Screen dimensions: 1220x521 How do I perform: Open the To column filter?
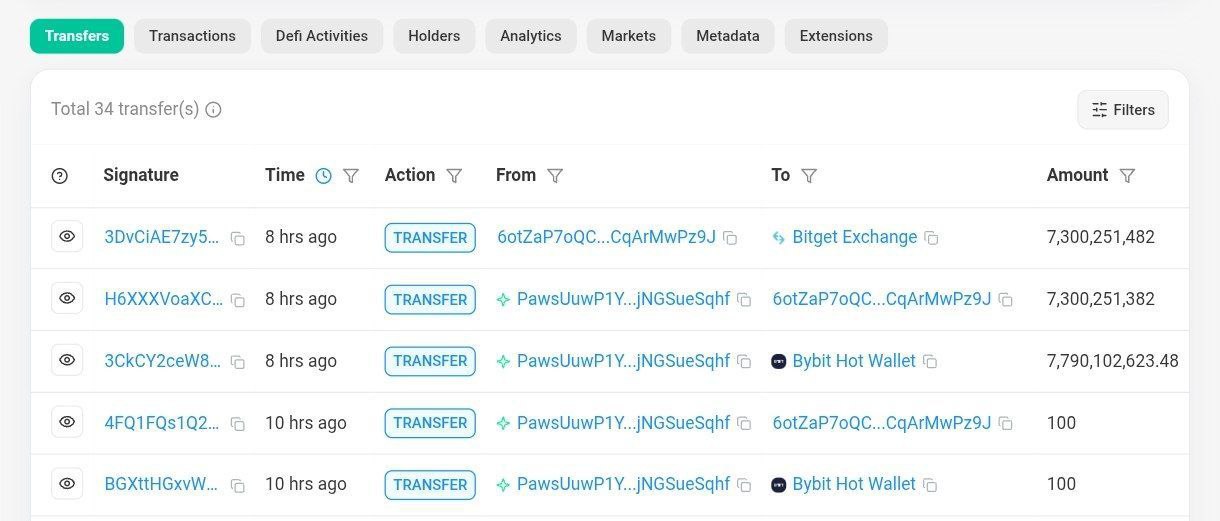point(809,176)
